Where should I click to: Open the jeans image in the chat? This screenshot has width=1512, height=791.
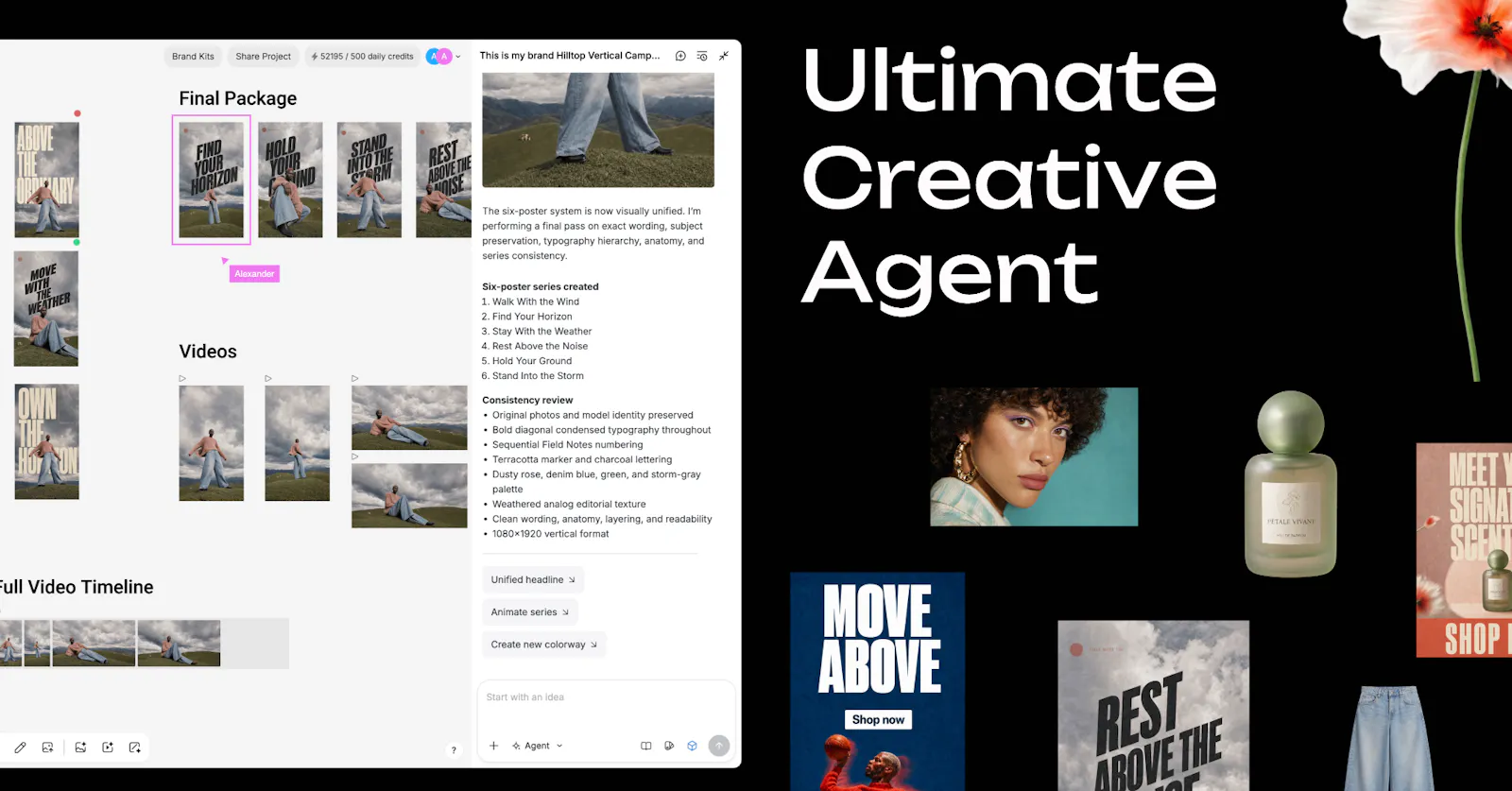point(598,129)
